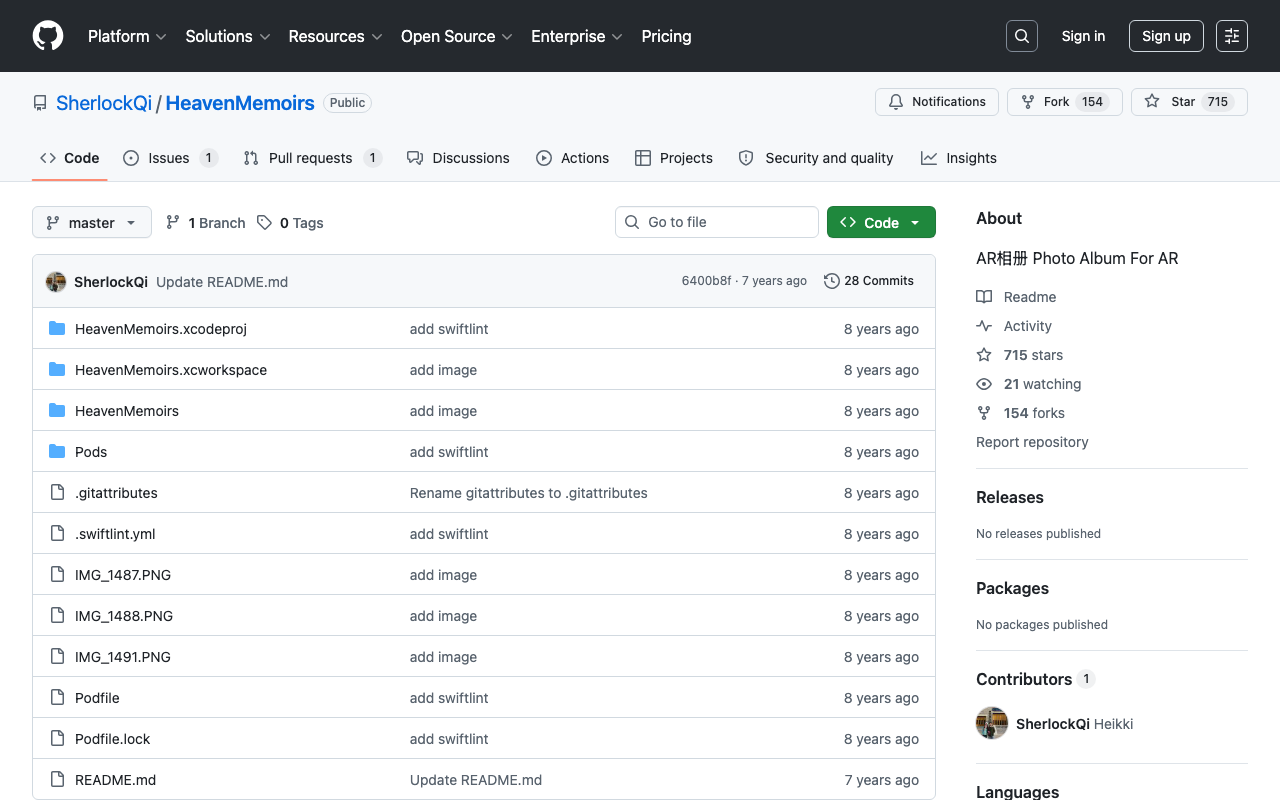The height and width of the screenshot is (800, 1280).
Task: Open the SherlockQi contributor avatar thumbnail
Action: click(992, 723)
